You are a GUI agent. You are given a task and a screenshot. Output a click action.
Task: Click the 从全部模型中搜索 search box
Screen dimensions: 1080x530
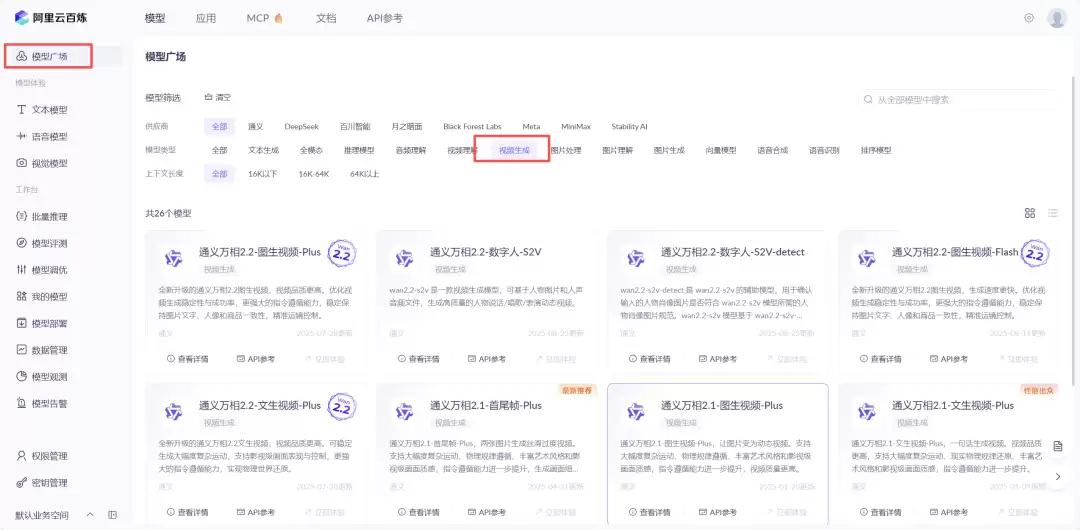pyautogui.click(x=957, y=100)
